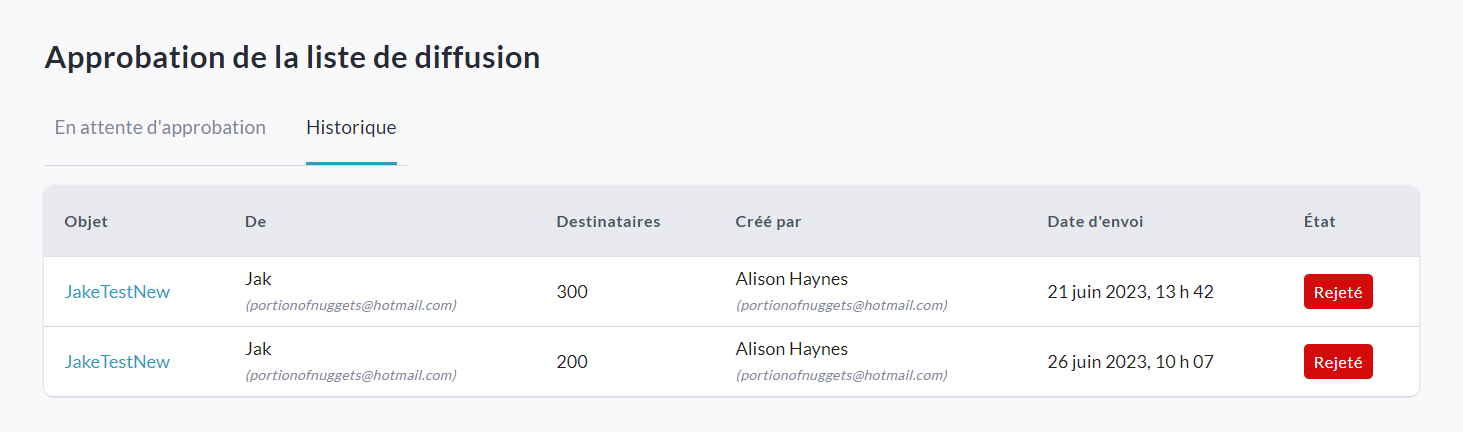Screen dimensions: 1463x432
Task: Sort by the Destinataires column header
Action: click(x=608, y=222)
